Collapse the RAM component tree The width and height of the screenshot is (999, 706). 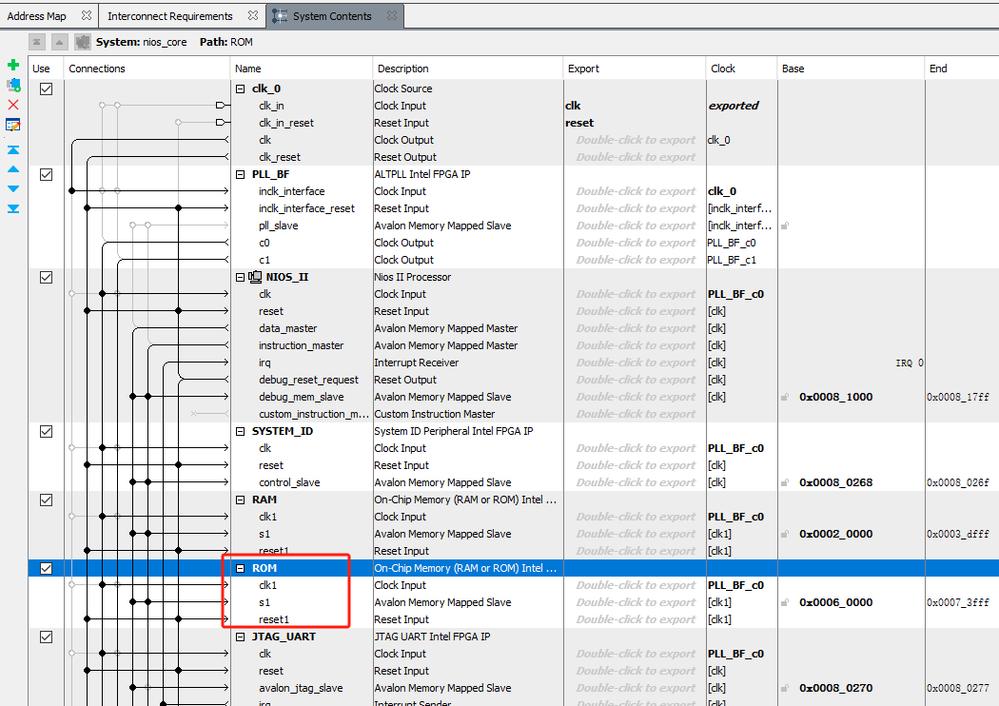point(240,500)
